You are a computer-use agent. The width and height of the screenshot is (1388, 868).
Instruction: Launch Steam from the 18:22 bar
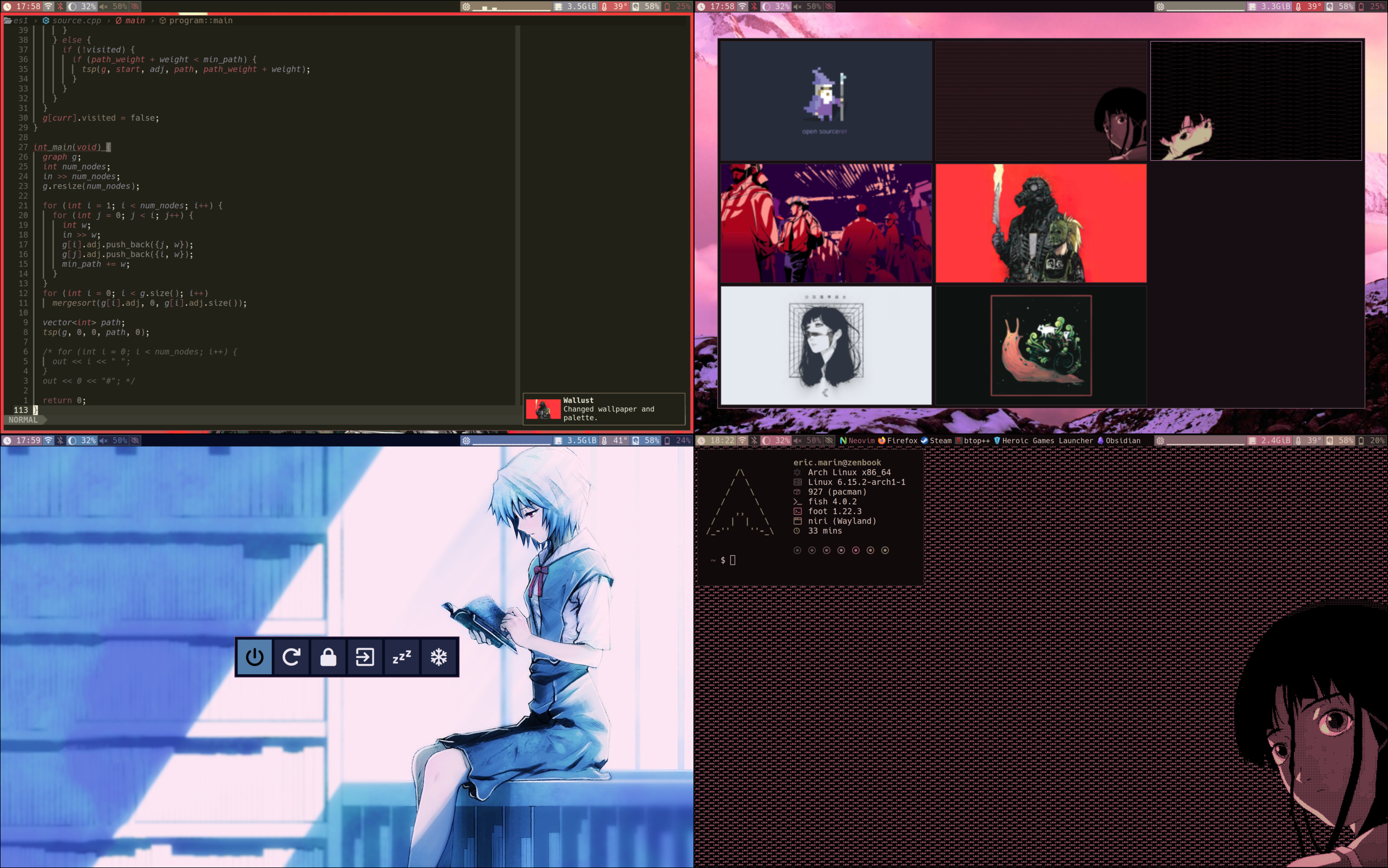pyautogui.click(x=936, y=440)
